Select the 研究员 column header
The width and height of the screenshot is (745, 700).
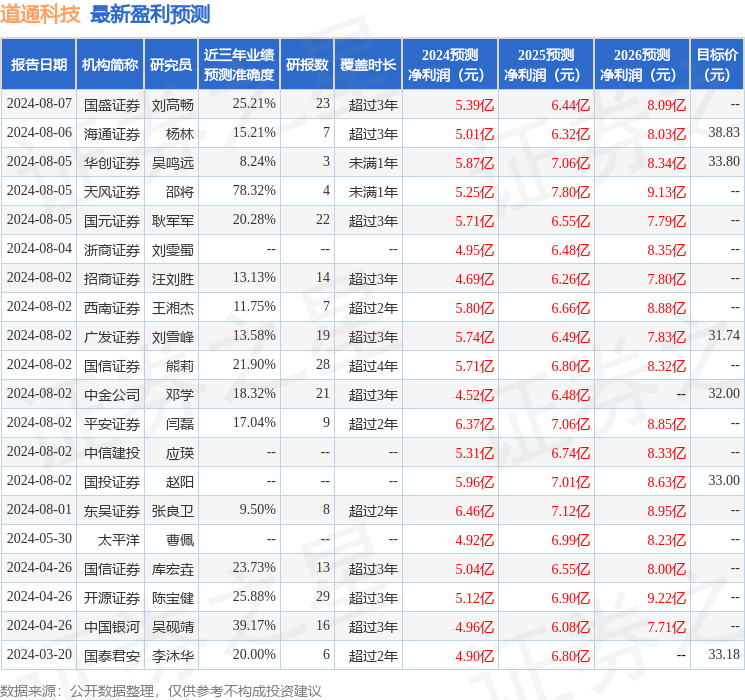pyautogui.click(x=171, y=65)
